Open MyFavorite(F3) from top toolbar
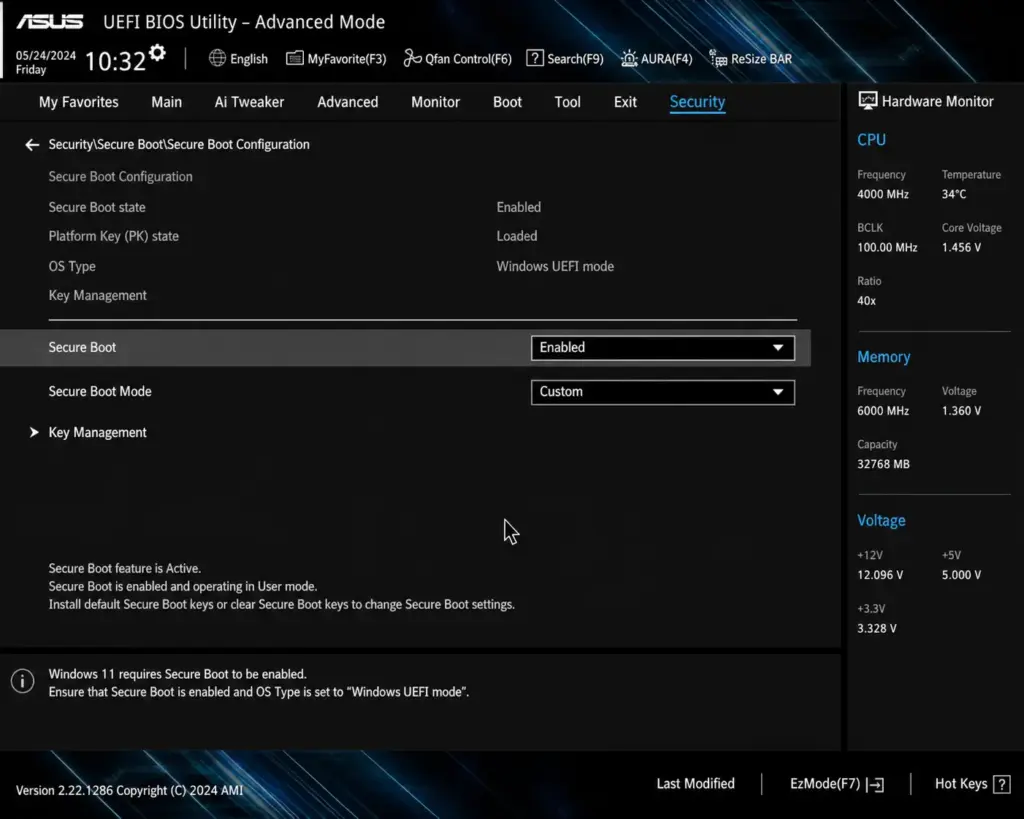The width and height of the screenshot is (1024, 819). click(x=336, y=59)
